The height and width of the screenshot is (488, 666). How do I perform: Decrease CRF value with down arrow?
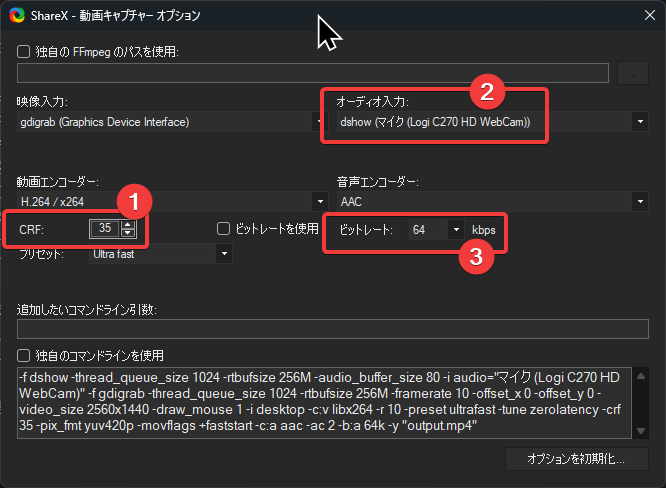(127, 233)
